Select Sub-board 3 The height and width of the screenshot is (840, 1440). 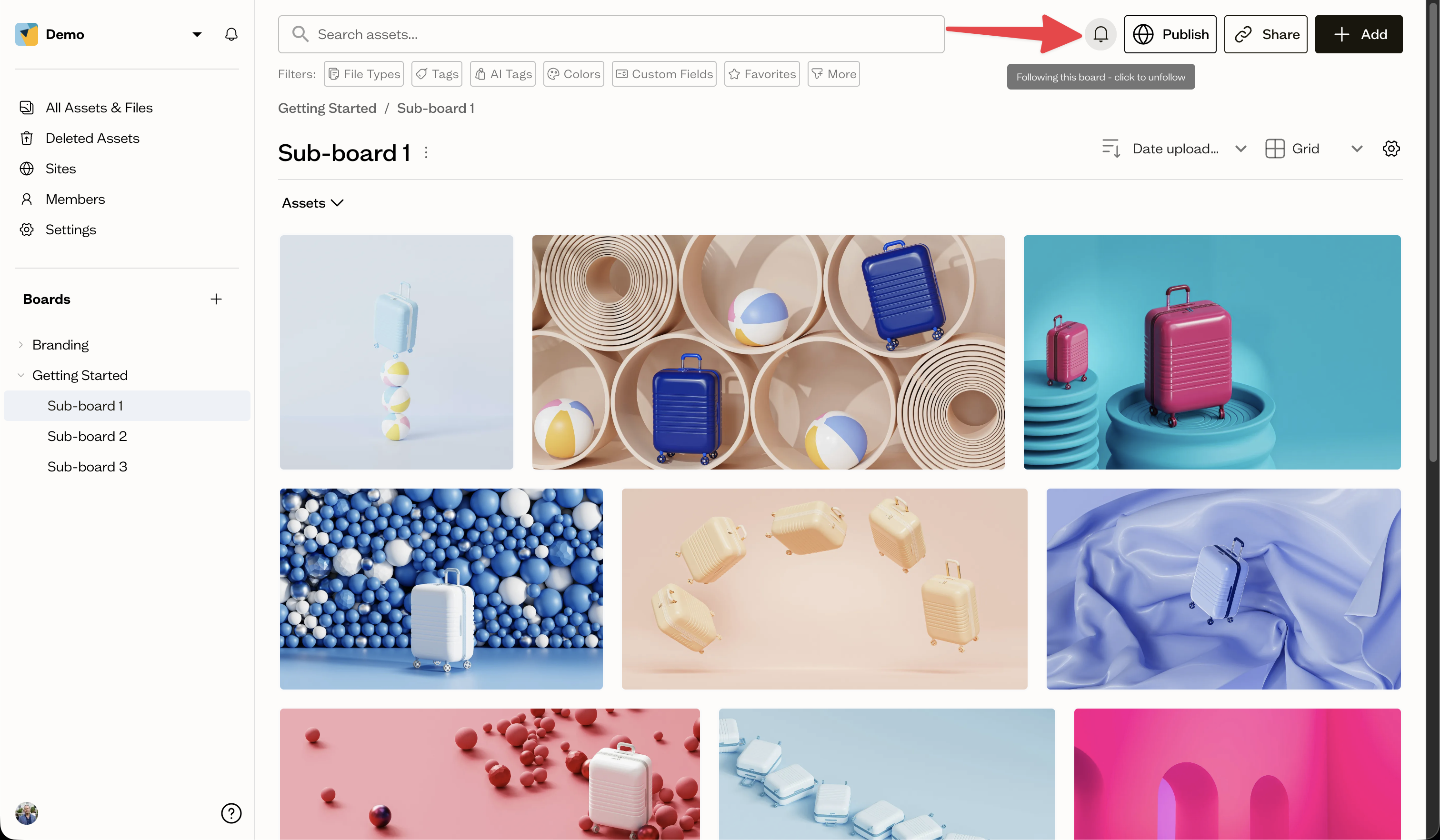(87, 466)
